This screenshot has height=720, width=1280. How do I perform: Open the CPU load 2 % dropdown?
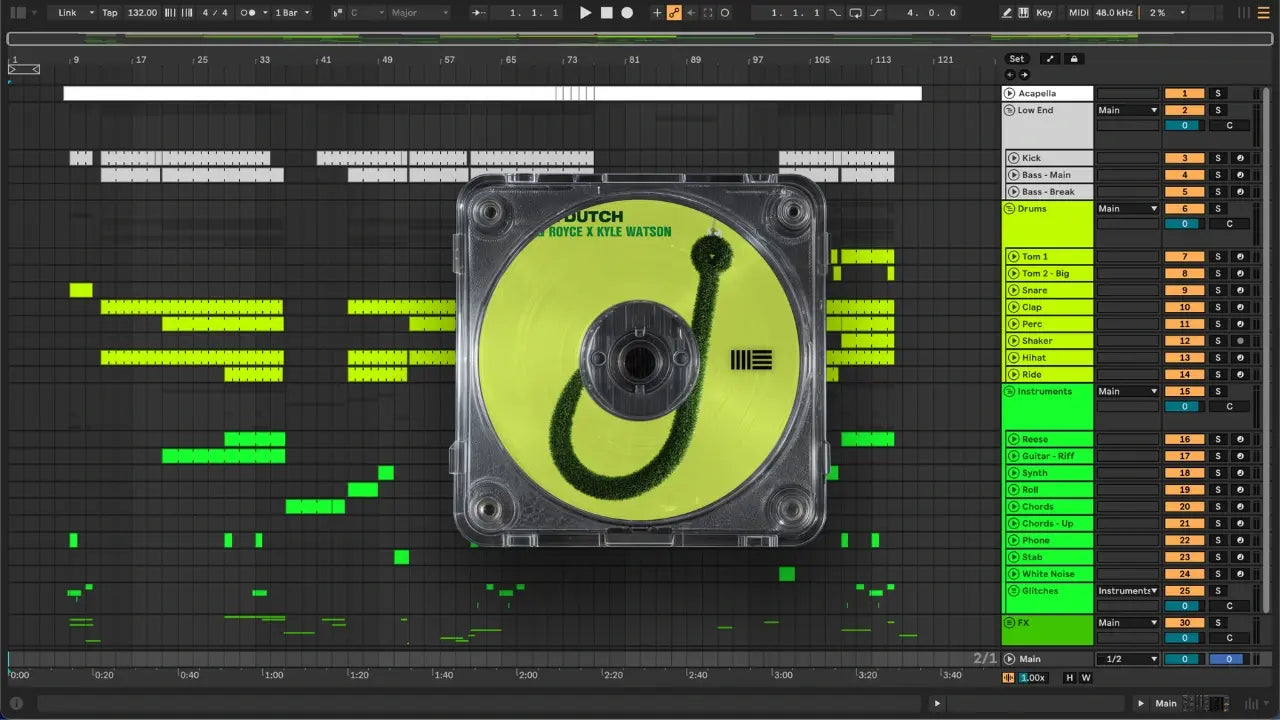pyautogui.click(x=1166, y=13)
